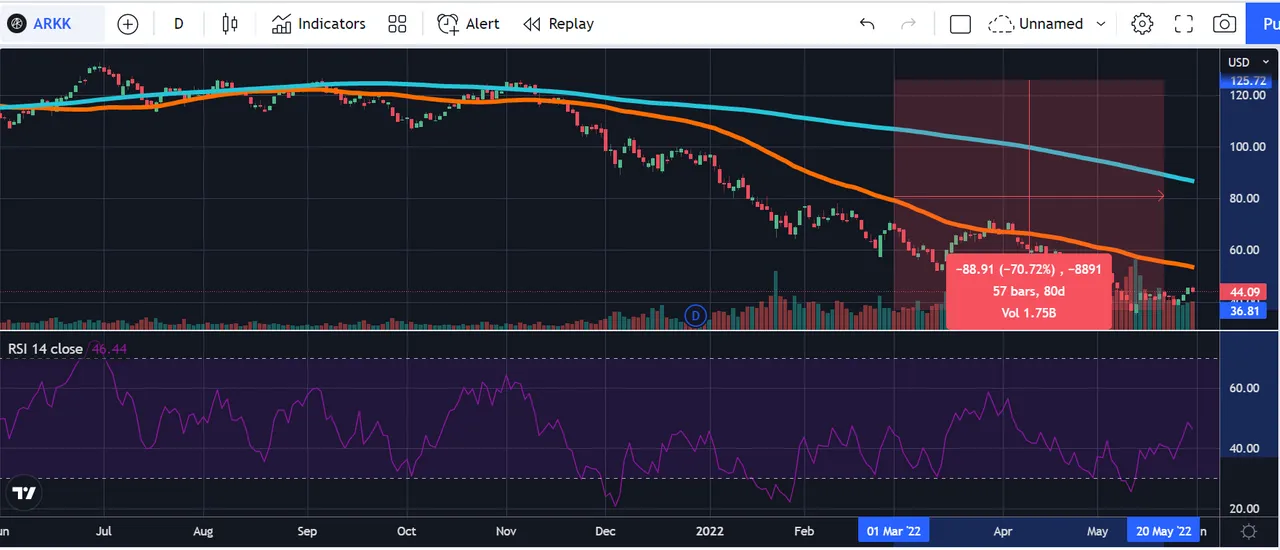
Task: Click the RSI 14 close indicator title
Action: click(x=46, y=349)
